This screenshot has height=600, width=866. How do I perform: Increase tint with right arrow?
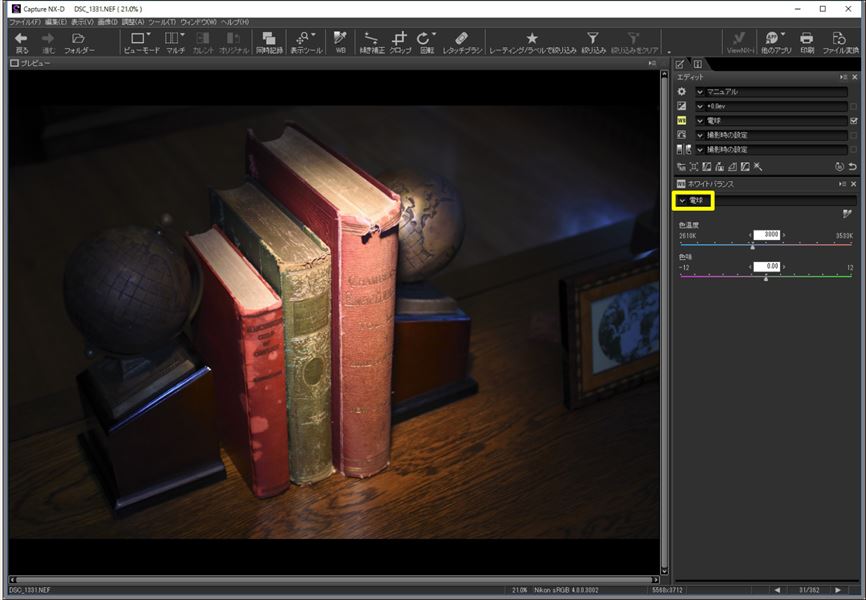coord(784,267)
